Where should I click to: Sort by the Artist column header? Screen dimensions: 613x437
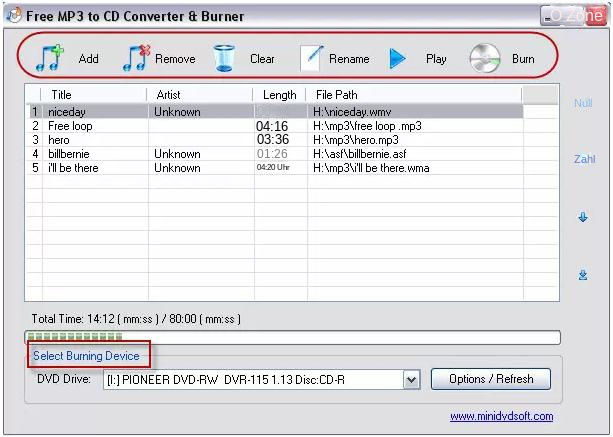(x=168, y=95)
